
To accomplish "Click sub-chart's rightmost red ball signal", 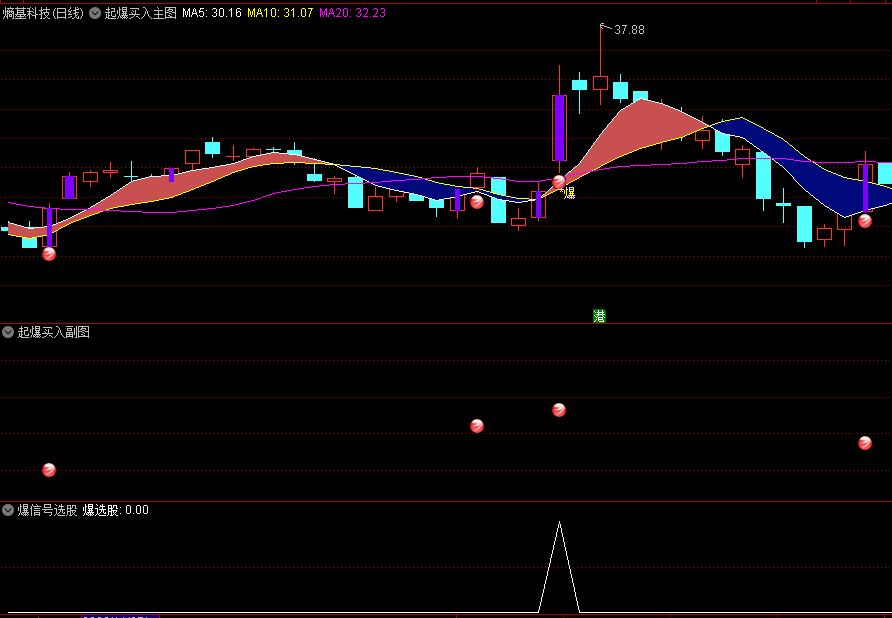I will [865, 443].
